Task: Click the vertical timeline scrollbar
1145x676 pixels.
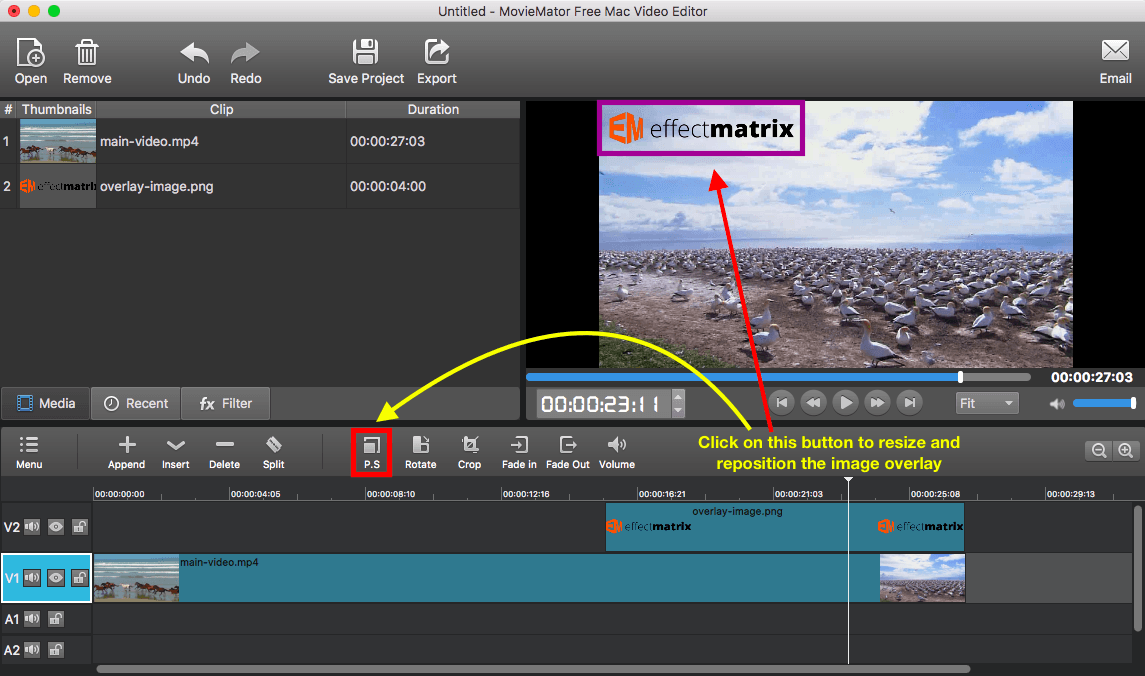Action: 1138,568
